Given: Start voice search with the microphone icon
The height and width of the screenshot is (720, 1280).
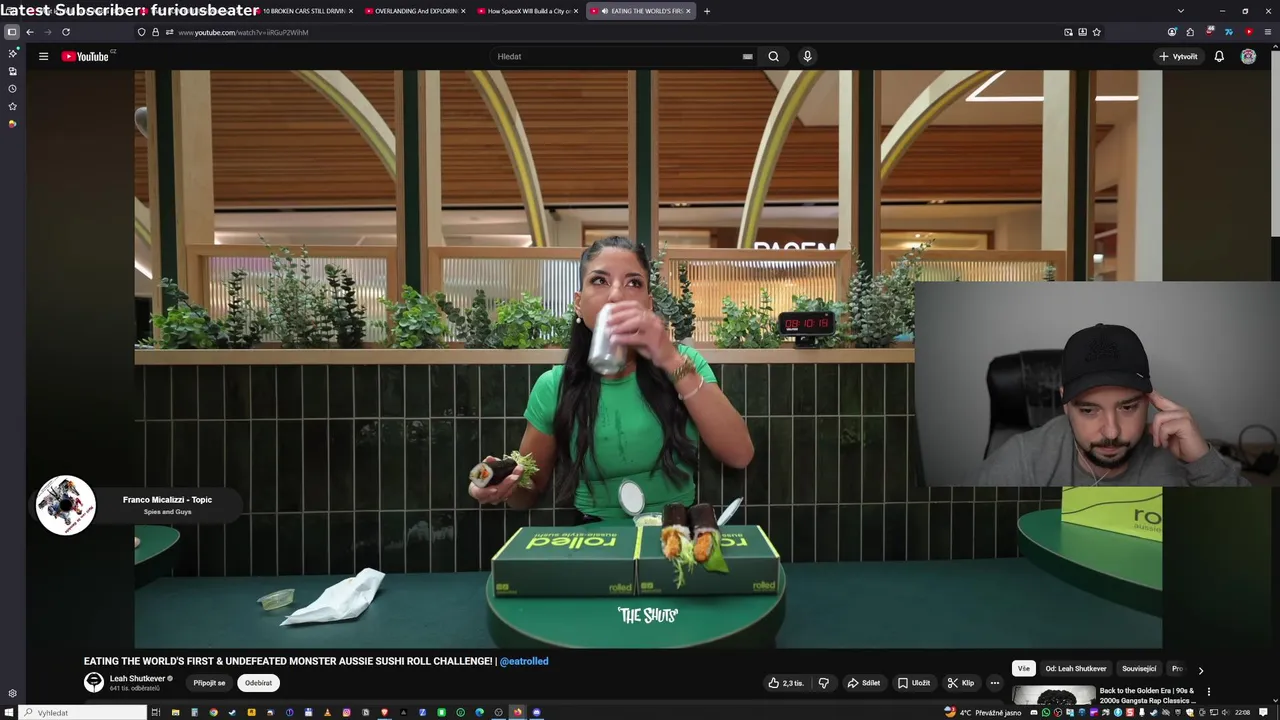Looking at the screenshot, I should tap(807, 56).
